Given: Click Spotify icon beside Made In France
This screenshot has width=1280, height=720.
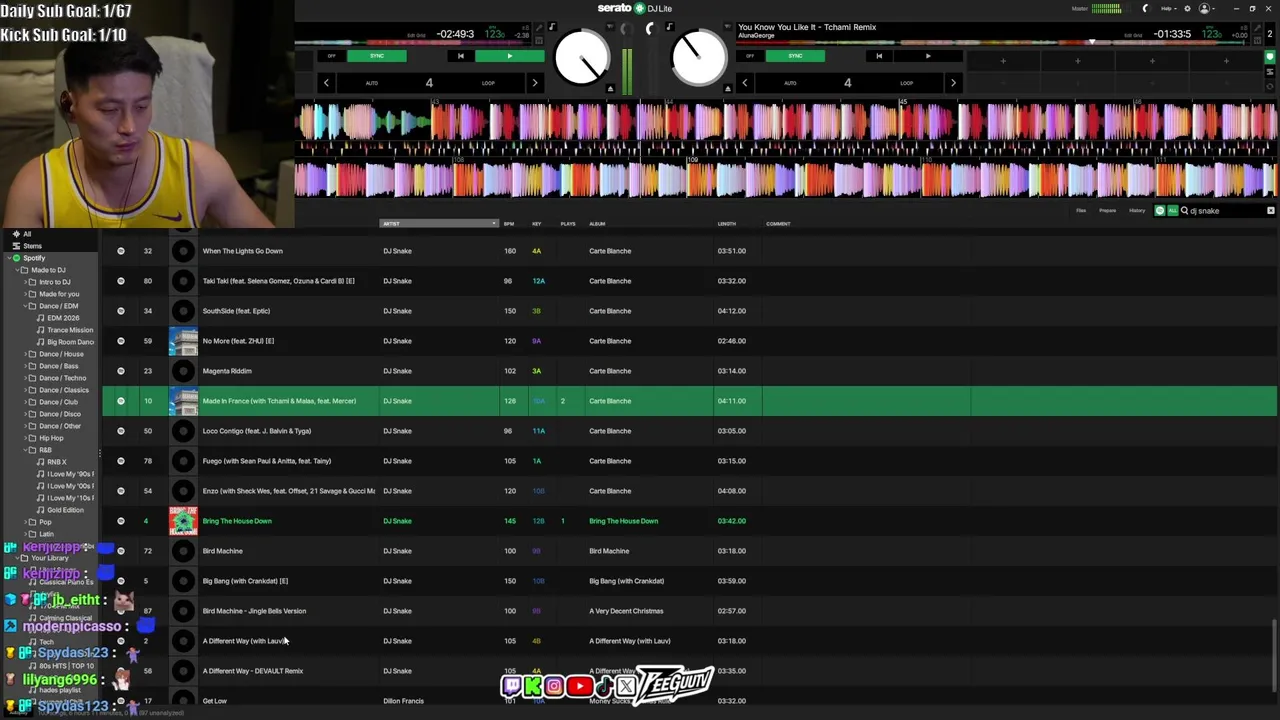Looking at the screenshot, I should tap(121, 401).
